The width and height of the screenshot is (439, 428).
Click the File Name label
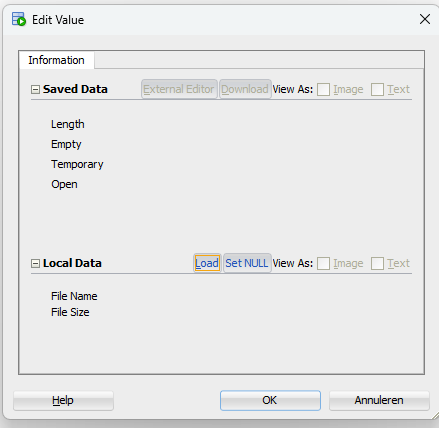click(x=74, y=296)
